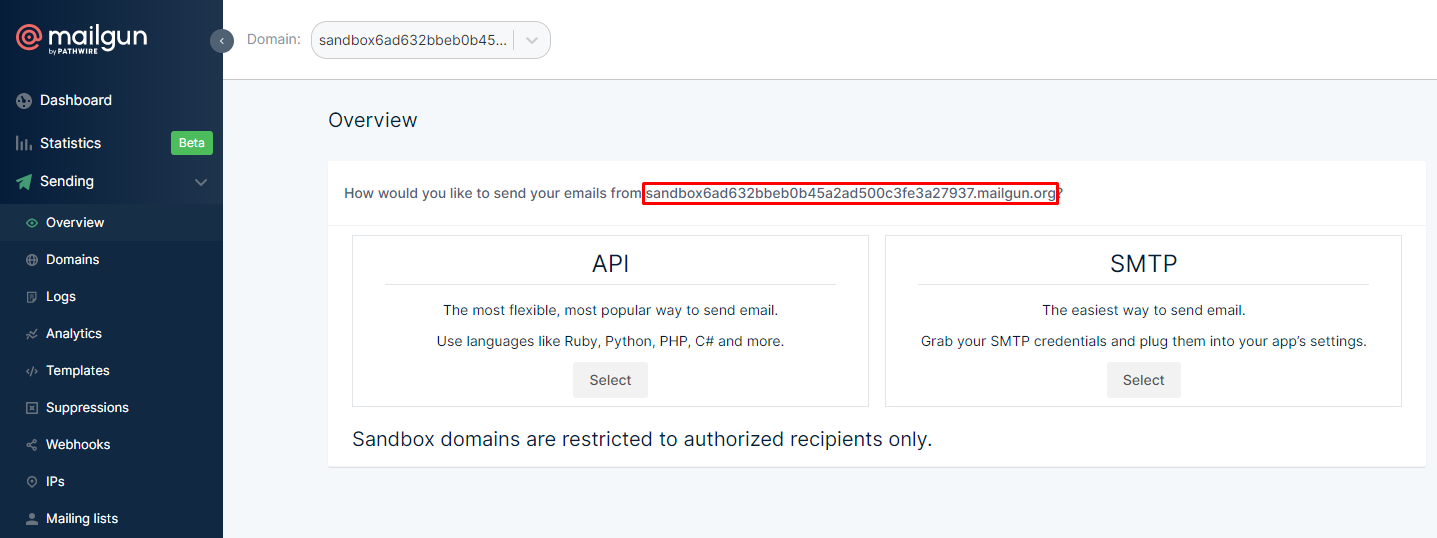Click the Mailgun logo
This screenshot has height=538, width=1437.
[81, 40]
